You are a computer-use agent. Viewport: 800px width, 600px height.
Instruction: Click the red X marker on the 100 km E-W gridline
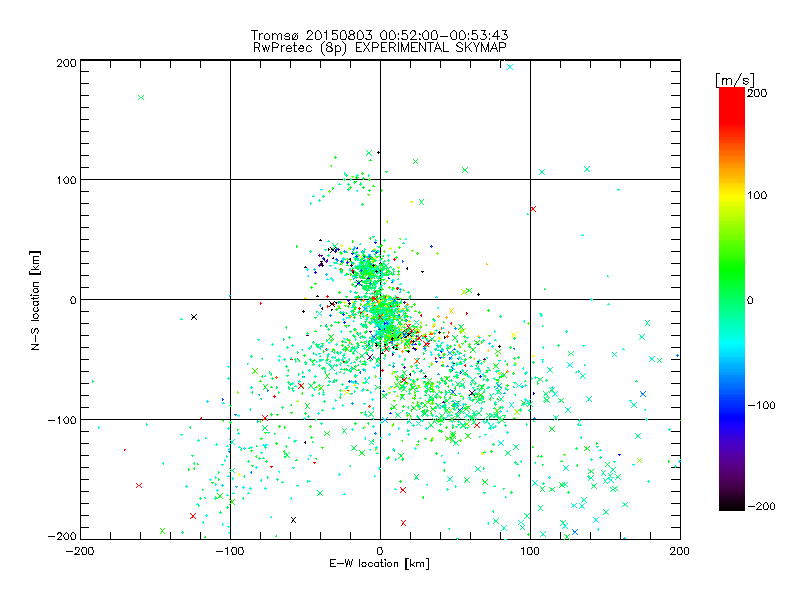tap(533, 209)
